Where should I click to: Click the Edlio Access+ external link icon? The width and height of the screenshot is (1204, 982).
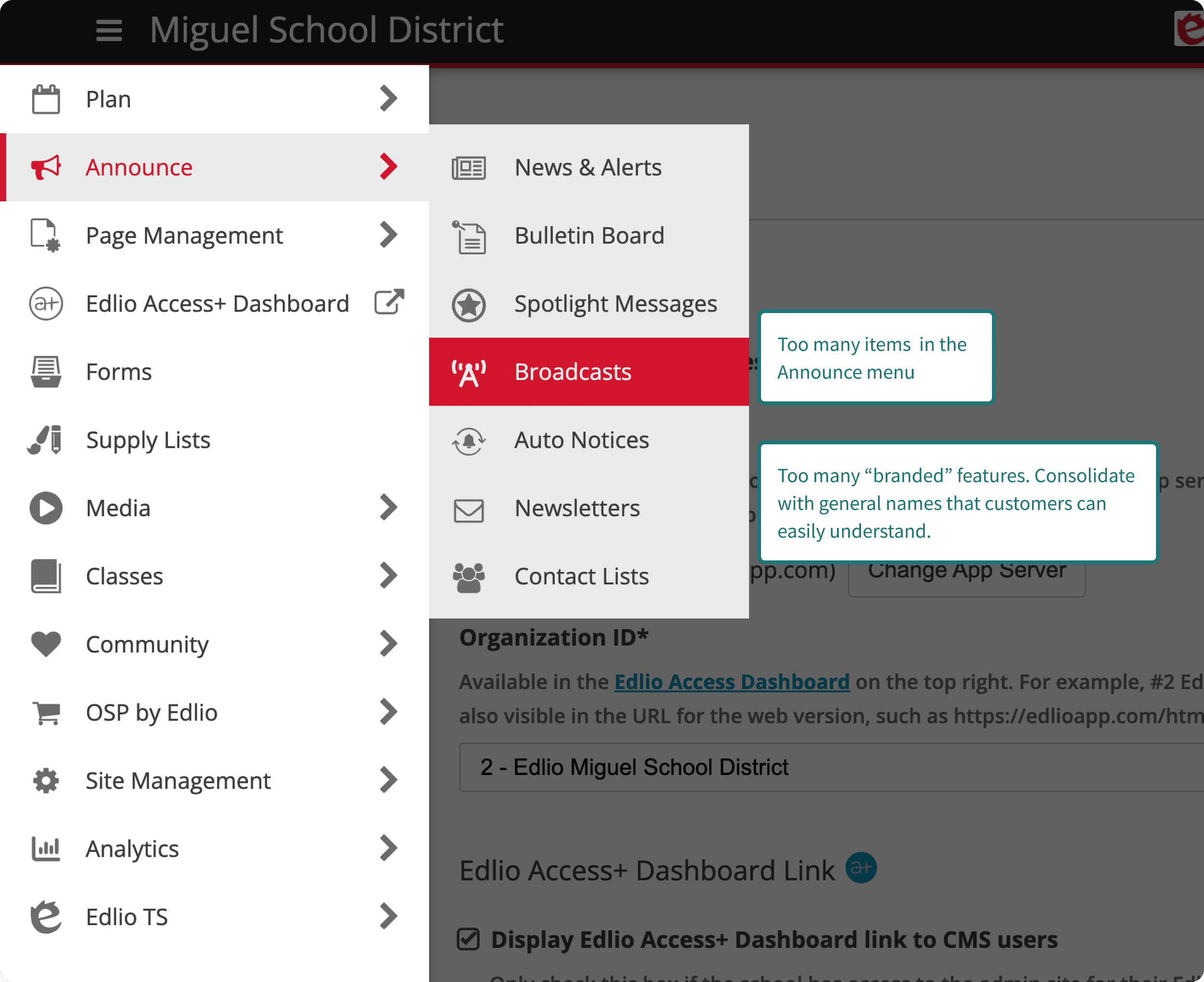(x=389, y=302)
